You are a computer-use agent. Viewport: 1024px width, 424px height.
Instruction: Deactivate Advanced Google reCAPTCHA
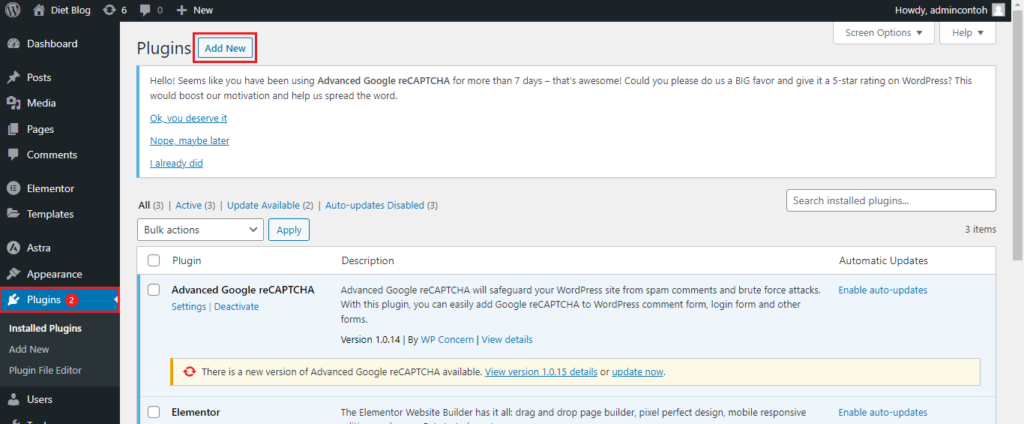(x=236, y=306)
